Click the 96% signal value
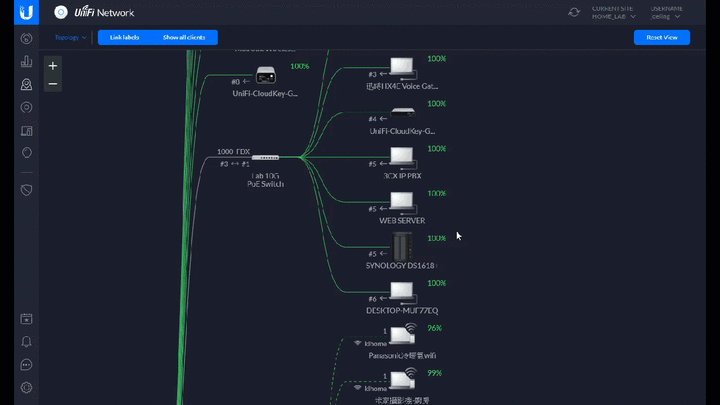Viewport: 720px width, 405px height. [x=434, y=328]
